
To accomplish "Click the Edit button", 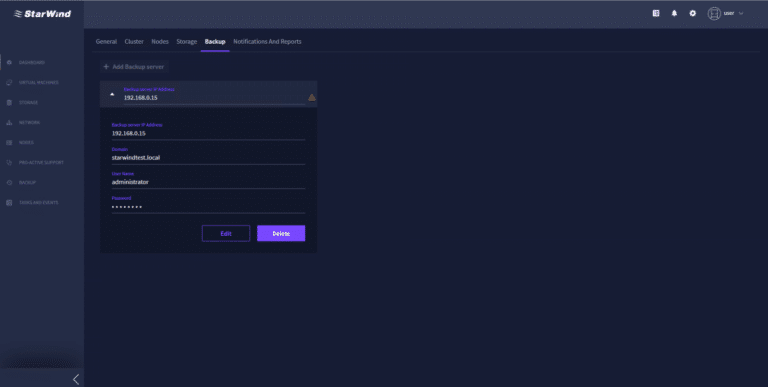I will click(x=226, y=234).
